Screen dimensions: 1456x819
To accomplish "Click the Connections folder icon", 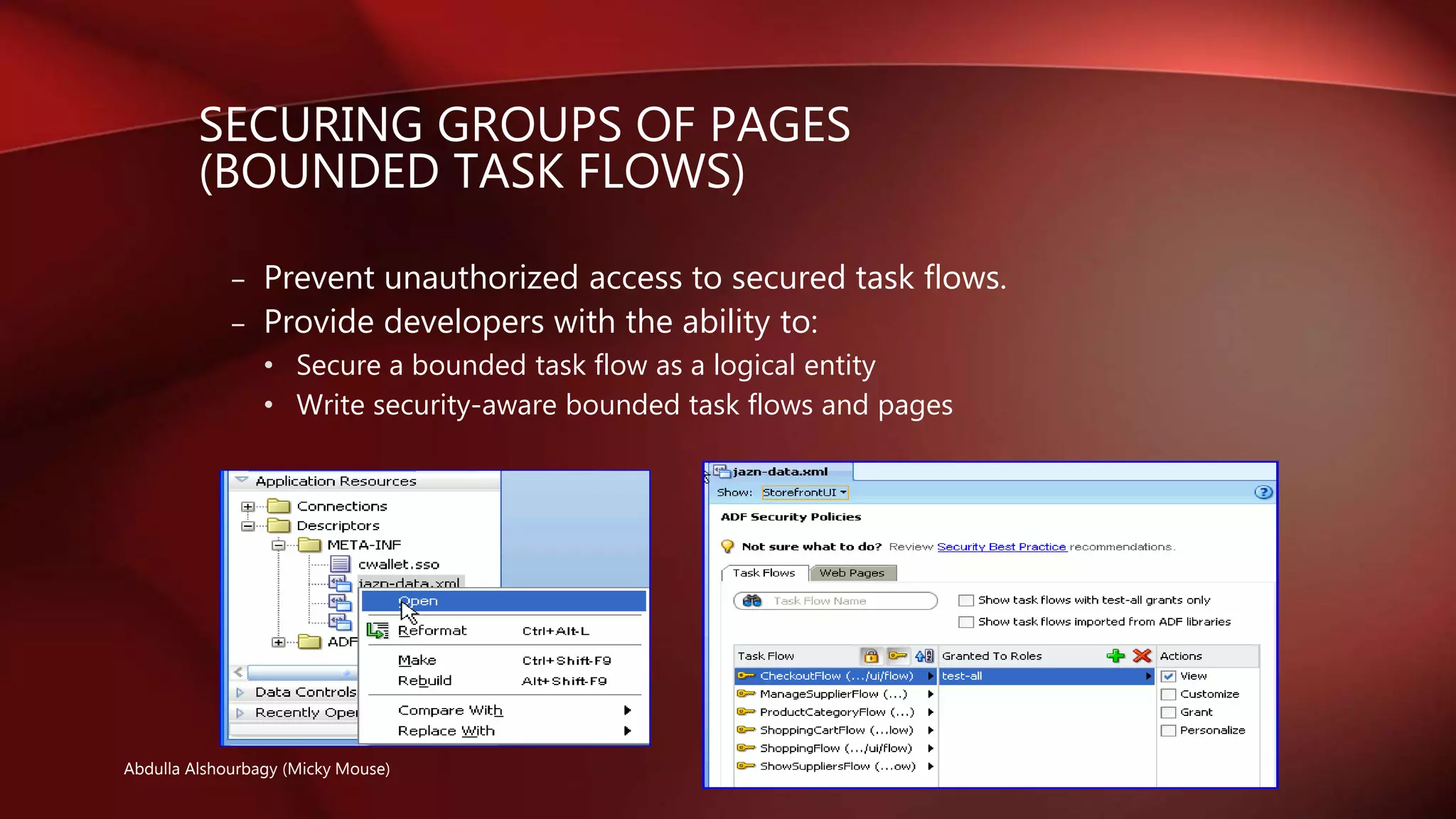I will pos(279,506).
